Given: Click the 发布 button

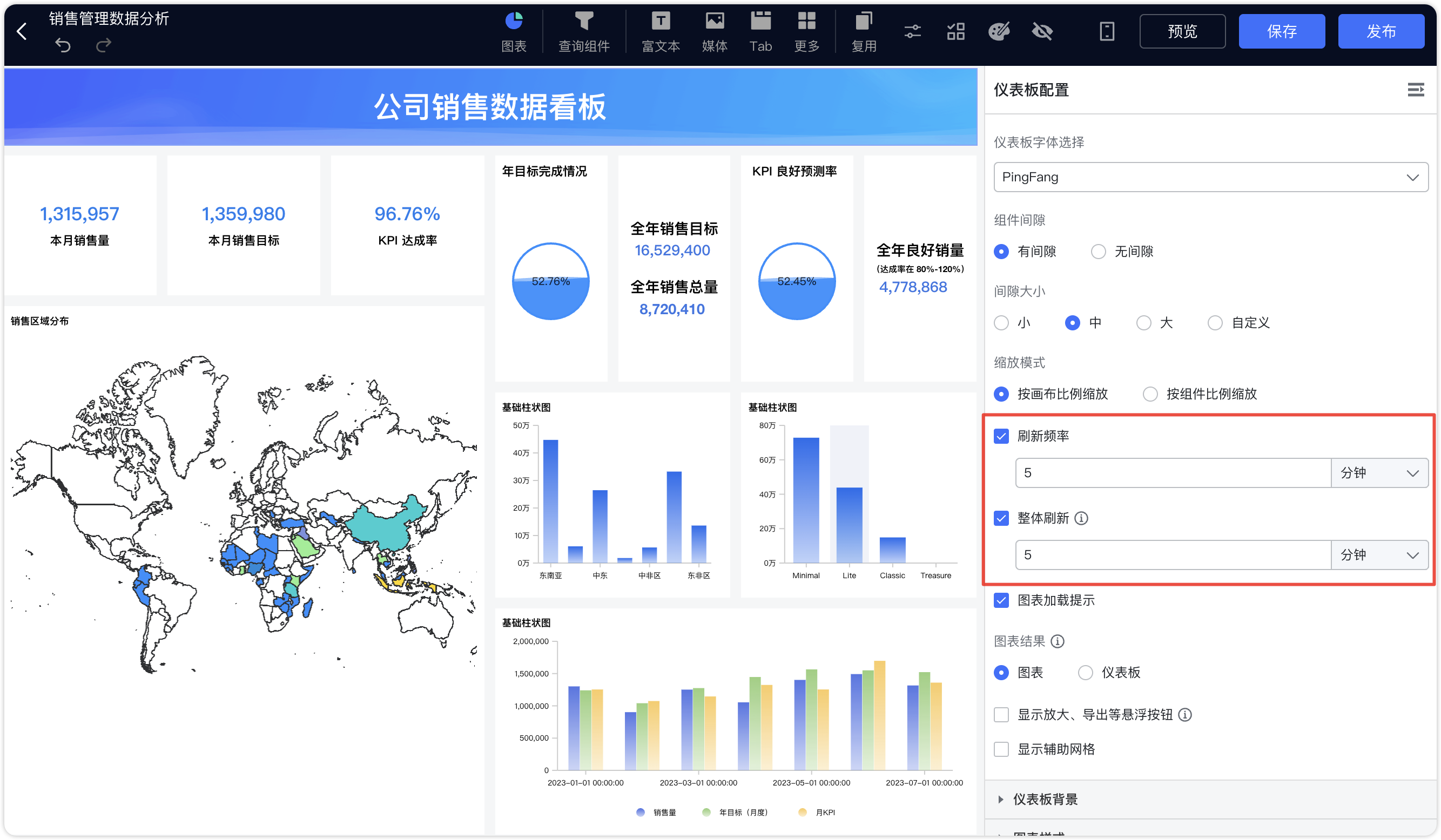Looking at the screenshot, I should click(x=1381, y=31).
